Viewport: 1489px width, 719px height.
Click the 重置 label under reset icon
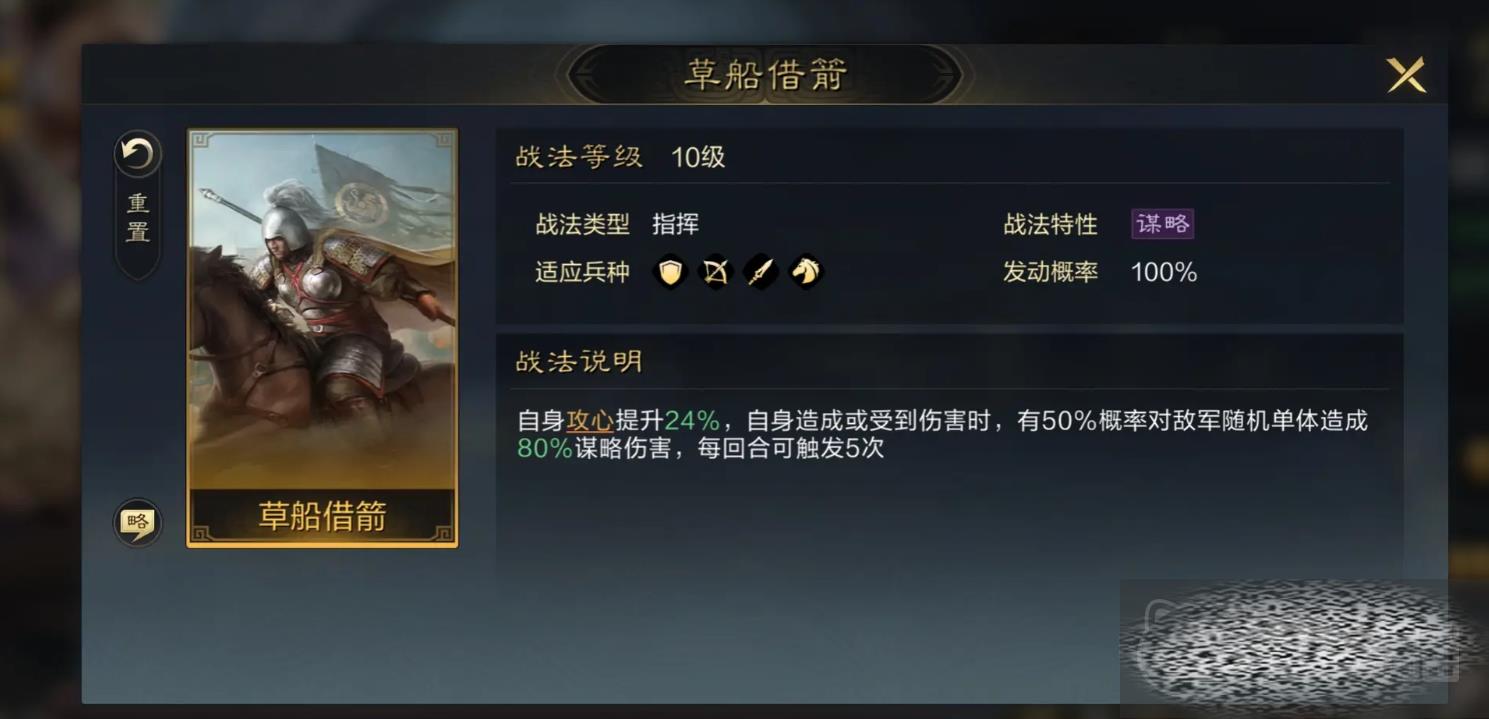pyautogui.click(x=138, y=218)
